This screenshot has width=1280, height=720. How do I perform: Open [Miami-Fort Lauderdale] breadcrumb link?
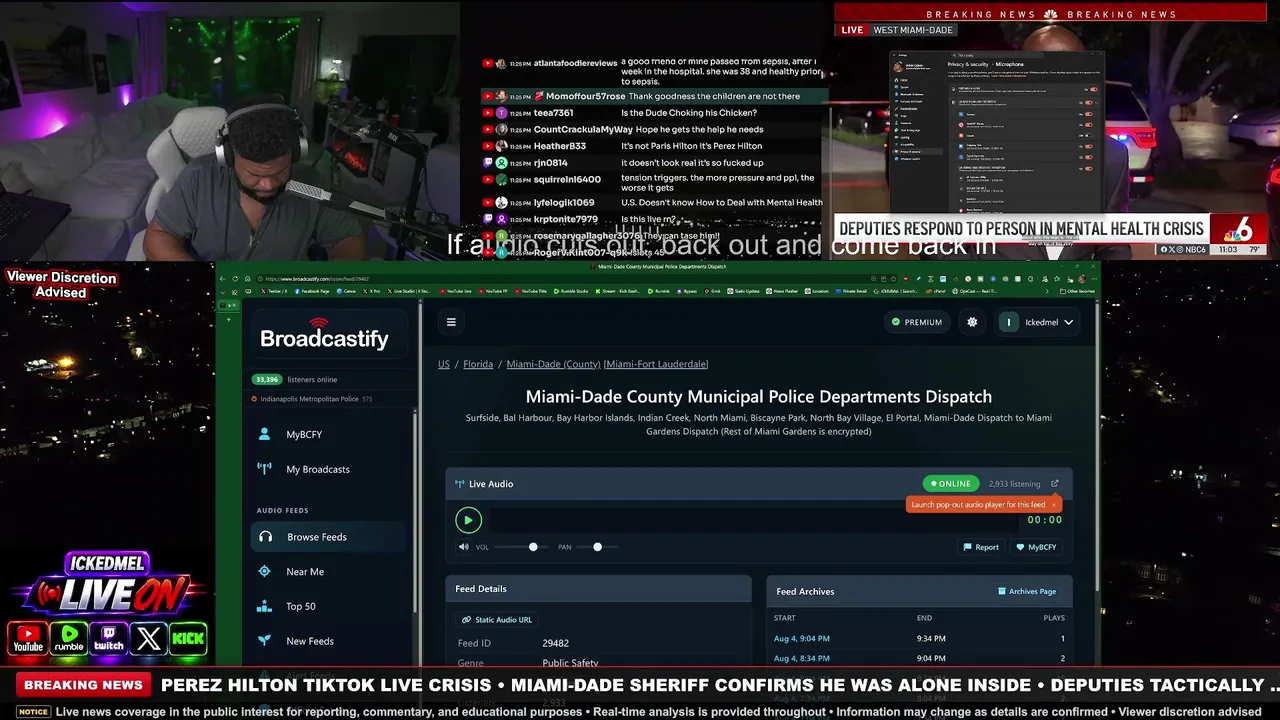656,364
